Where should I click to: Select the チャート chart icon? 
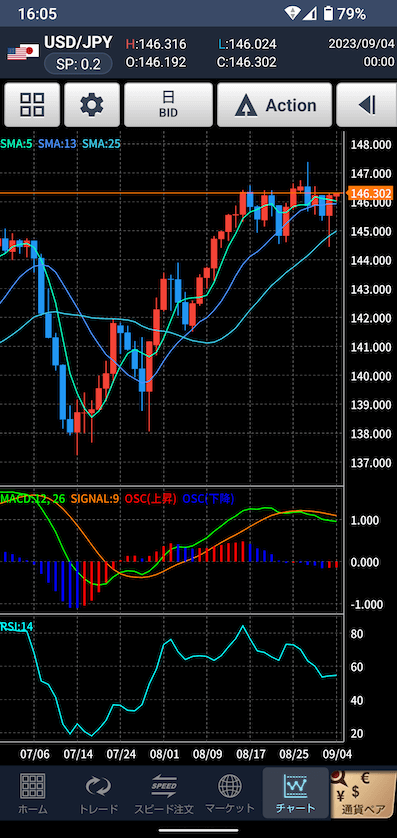click(295, 793)
